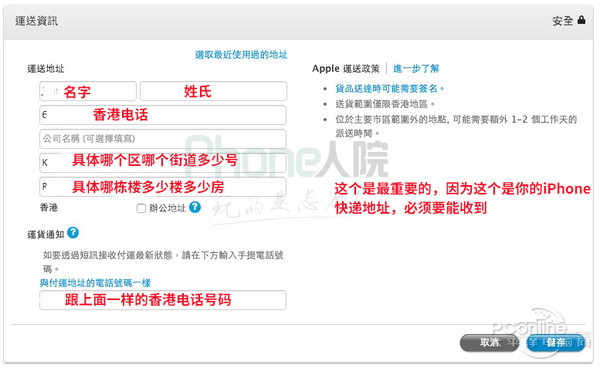Click the 運送地址 section label
The image size is (600, 368).
(x=46, y=69)
